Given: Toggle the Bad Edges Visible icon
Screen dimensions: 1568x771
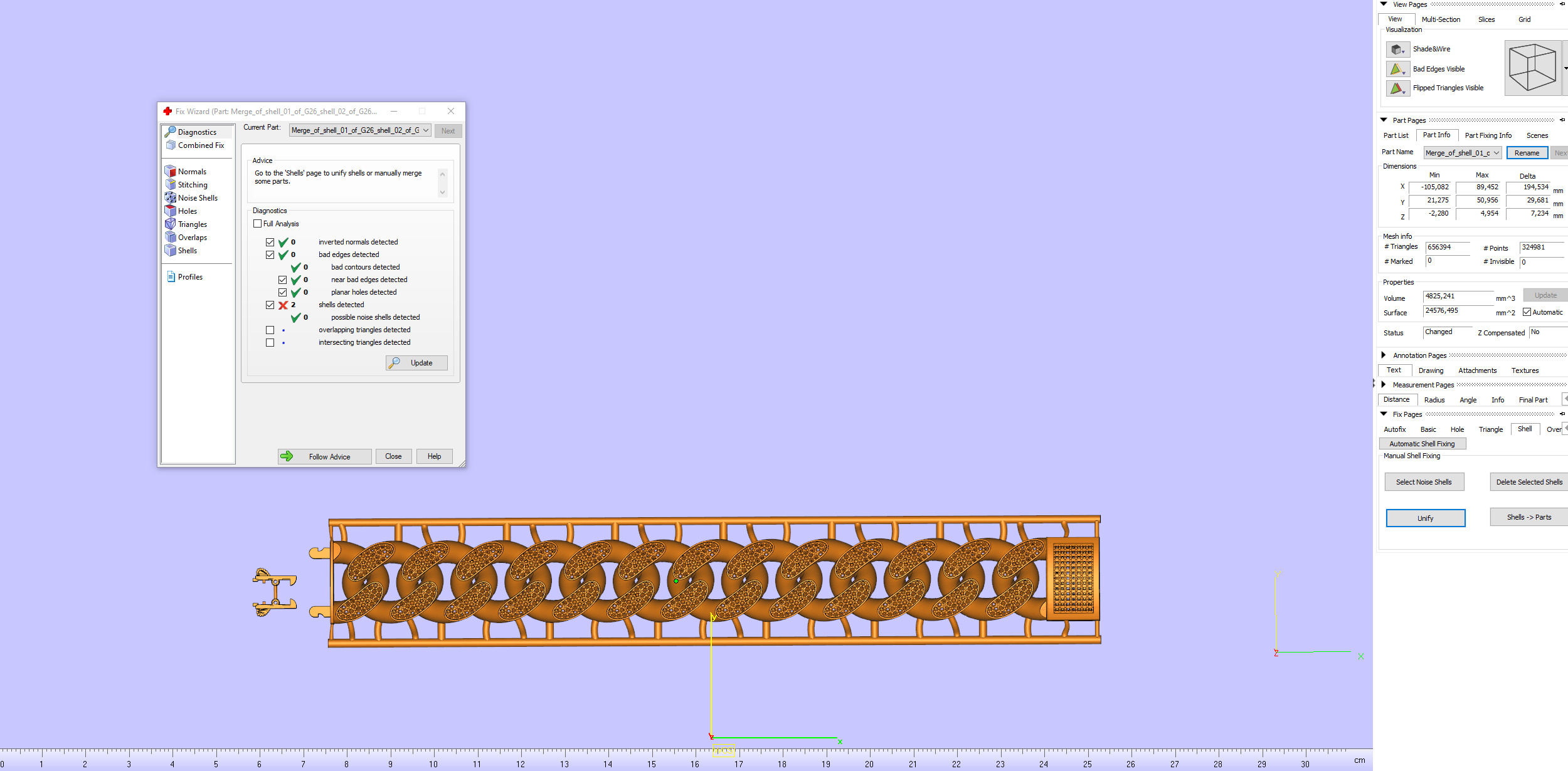Looking at the screenshot, I should click(1397, 69).
